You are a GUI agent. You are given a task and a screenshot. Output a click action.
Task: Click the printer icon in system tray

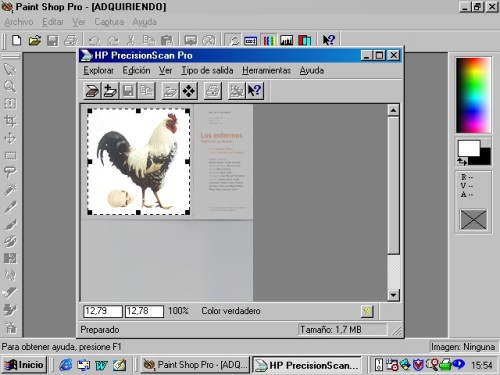pos(445,365)
